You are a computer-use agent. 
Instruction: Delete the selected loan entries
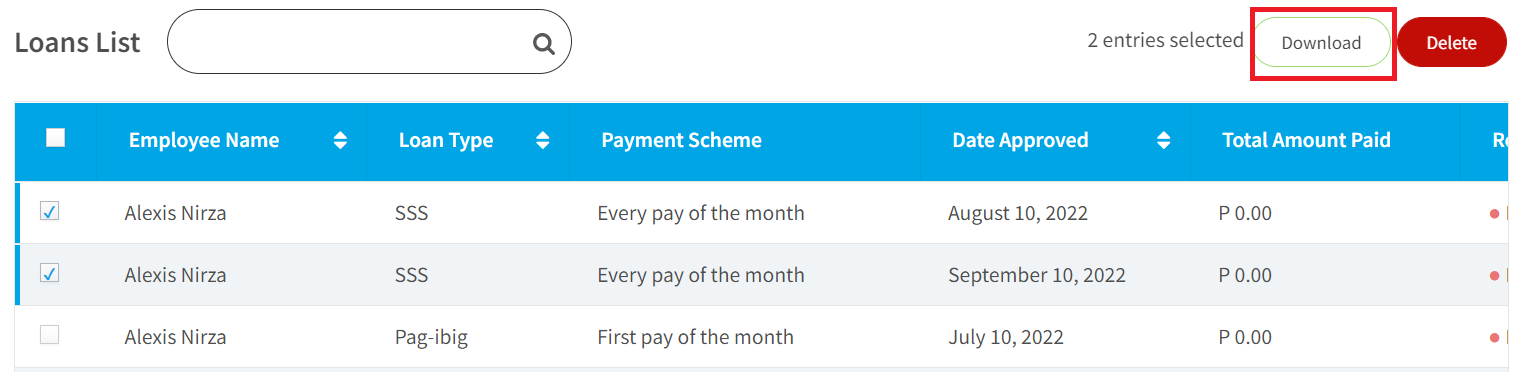click(x=1451, y=42)
